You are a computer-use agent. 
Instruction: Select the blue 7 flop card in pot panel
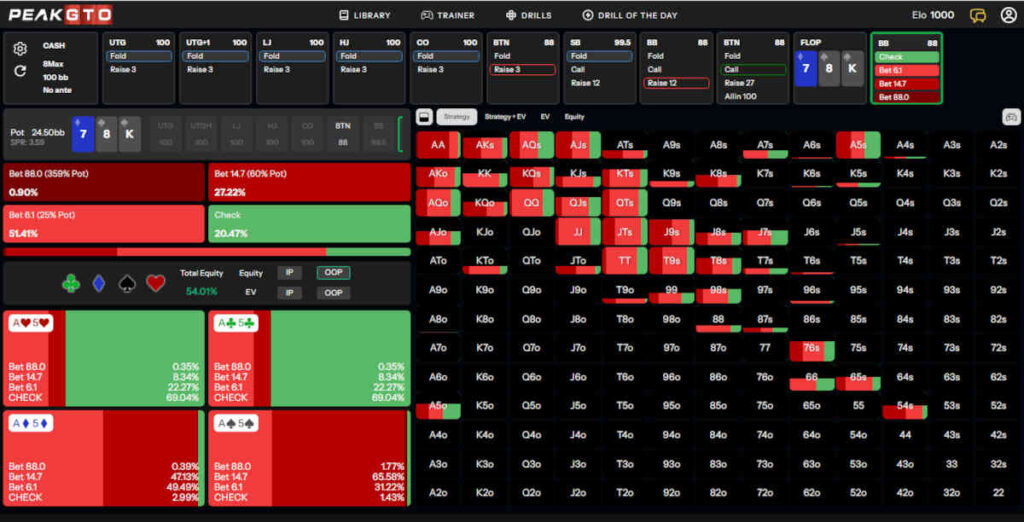pyautogui.click(x=82, y=134)
